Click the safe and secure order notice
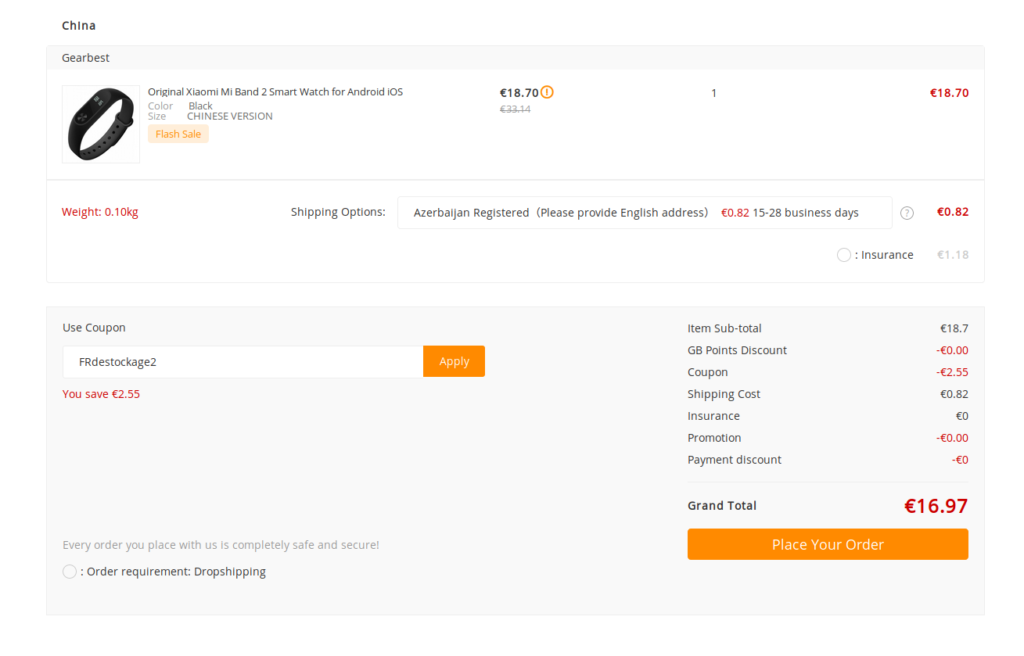The image size is (1024, 656). (x=221, y=545)
